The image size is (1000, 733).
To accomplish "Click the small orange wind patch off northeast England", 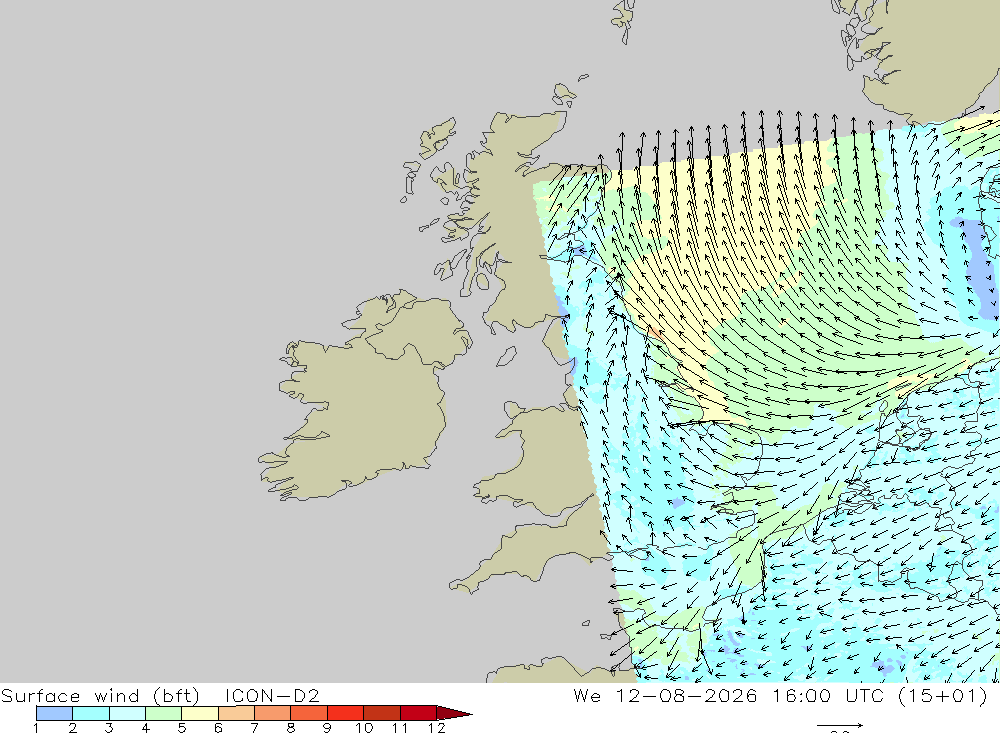I will coord(654,332).
